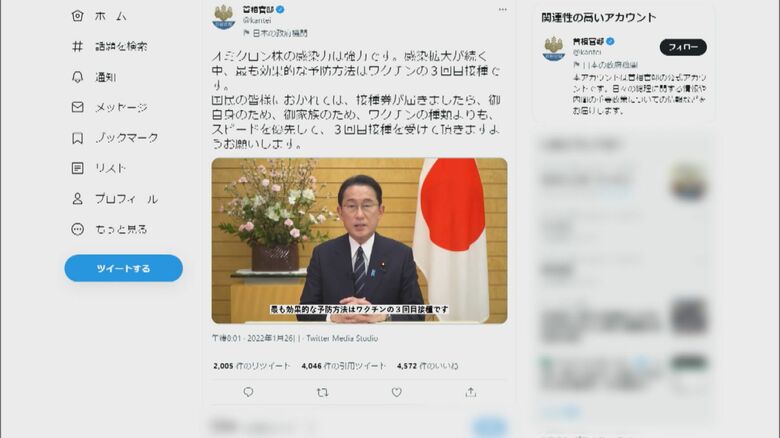Open the Lists icon
Image resolution: width=780 pixels, height=438 pixels.
click(x=78, y=168)
